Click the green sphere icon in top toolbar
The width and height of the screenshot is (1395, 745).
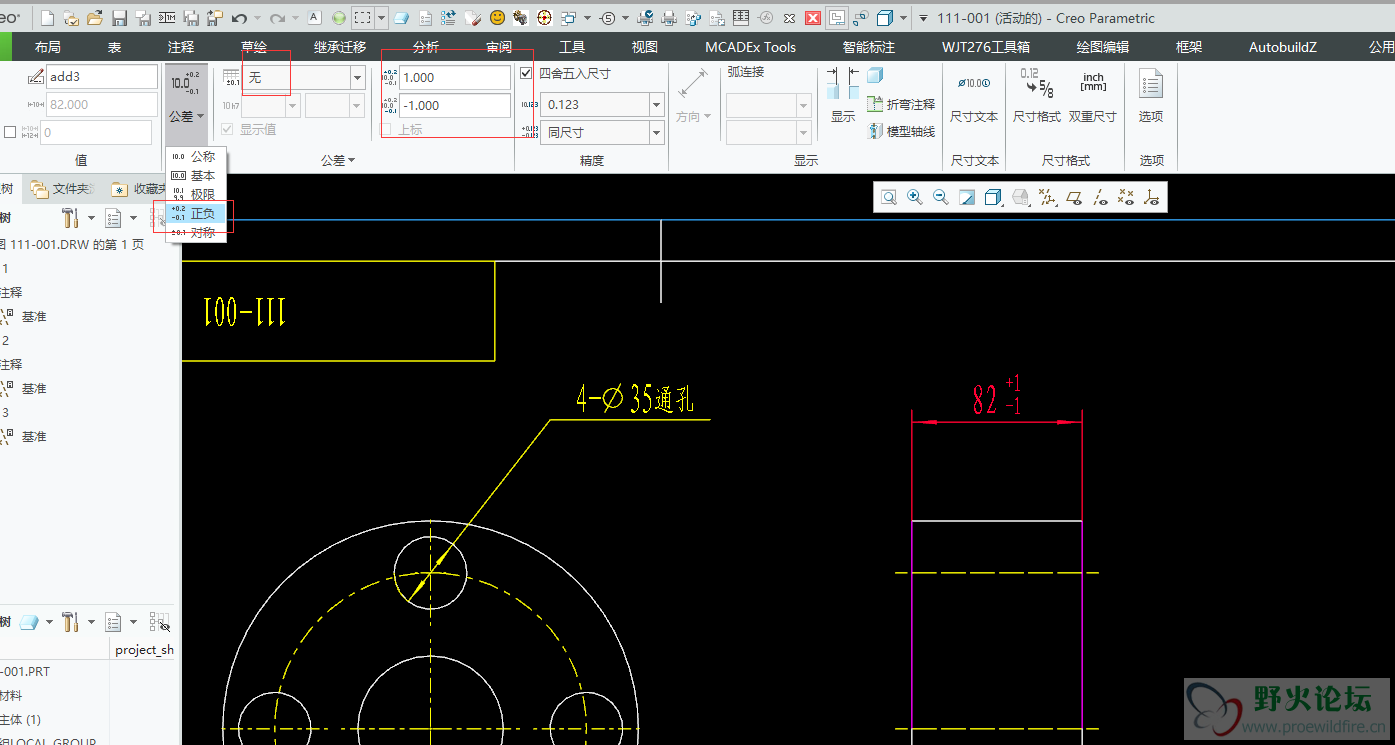click(x=338, y=18)
